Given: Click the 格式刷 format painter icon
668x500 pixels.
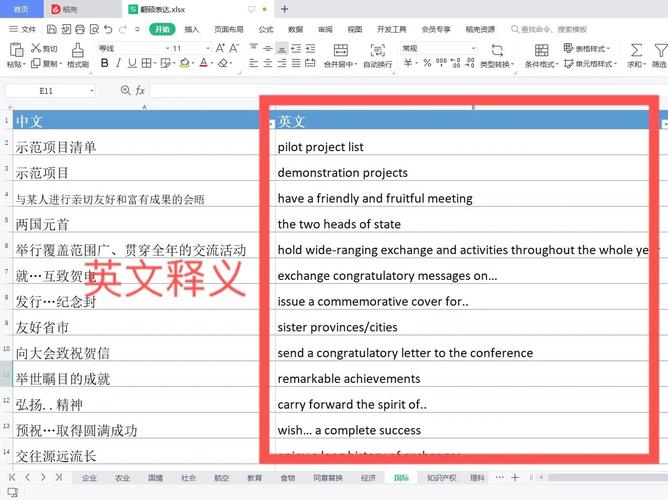Looking at the screenshot, I should (78, 50).
